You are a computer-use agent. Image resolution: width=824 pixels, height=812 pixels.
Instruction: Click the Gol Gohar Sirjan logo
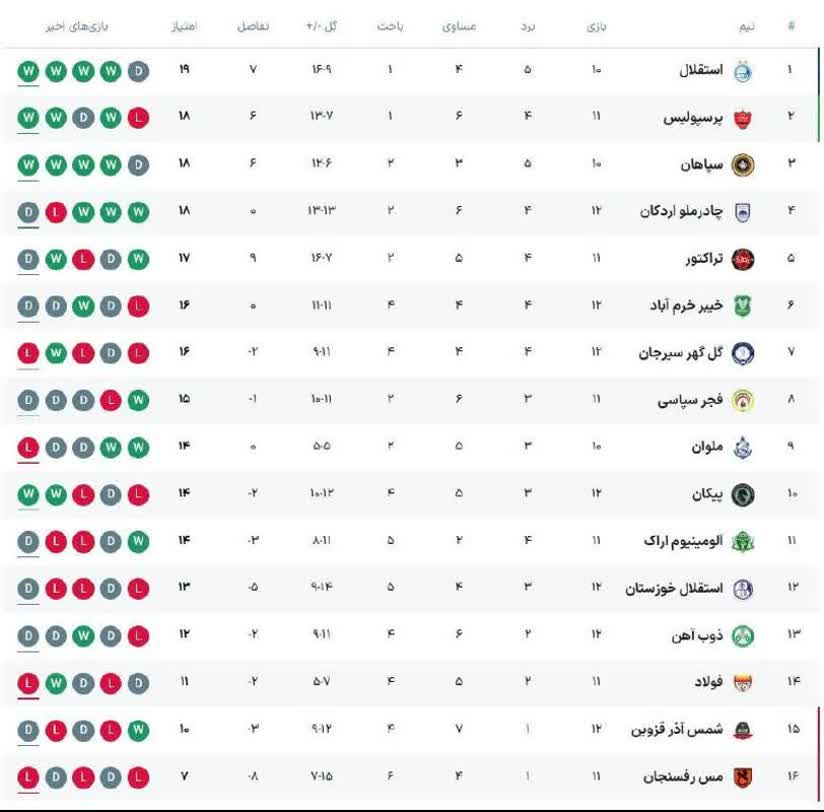[743, 353]
